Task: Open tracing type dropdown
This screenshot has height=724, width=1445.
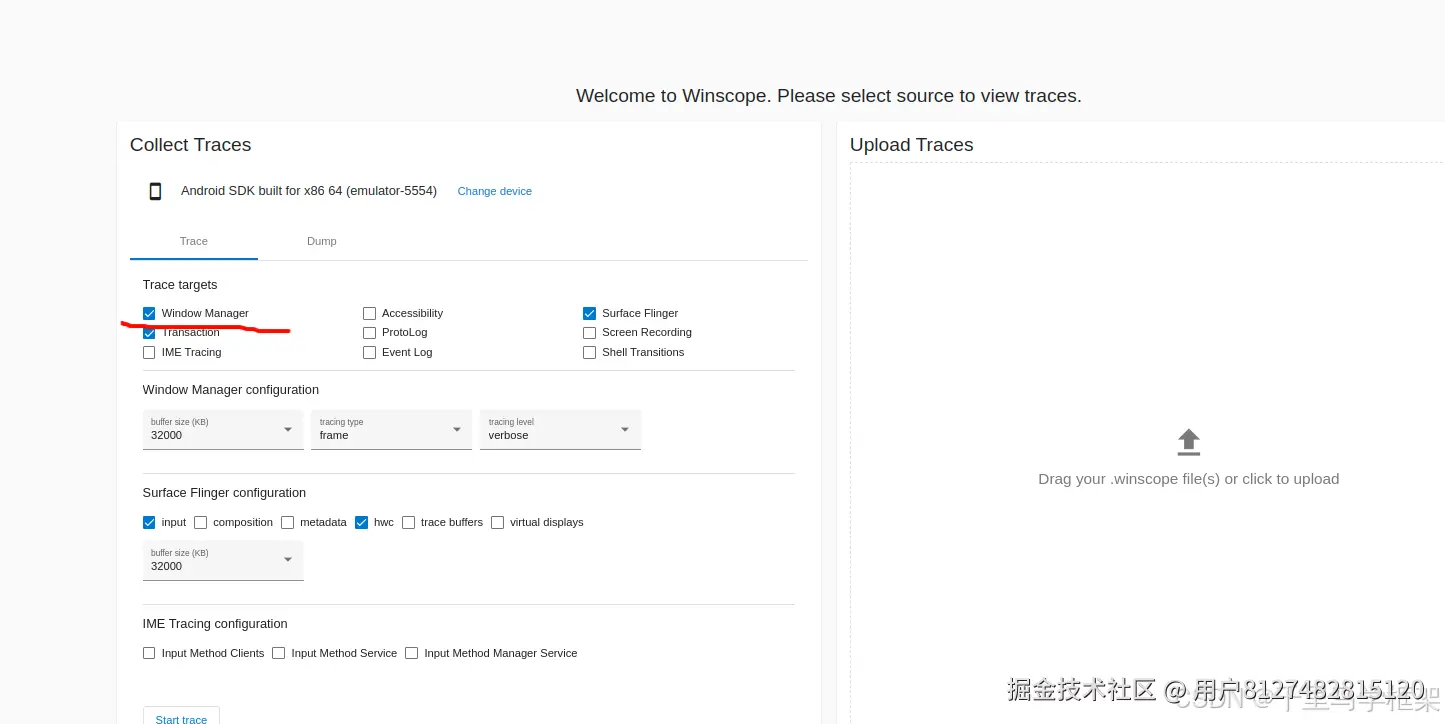Action: [x=391, y=430]
